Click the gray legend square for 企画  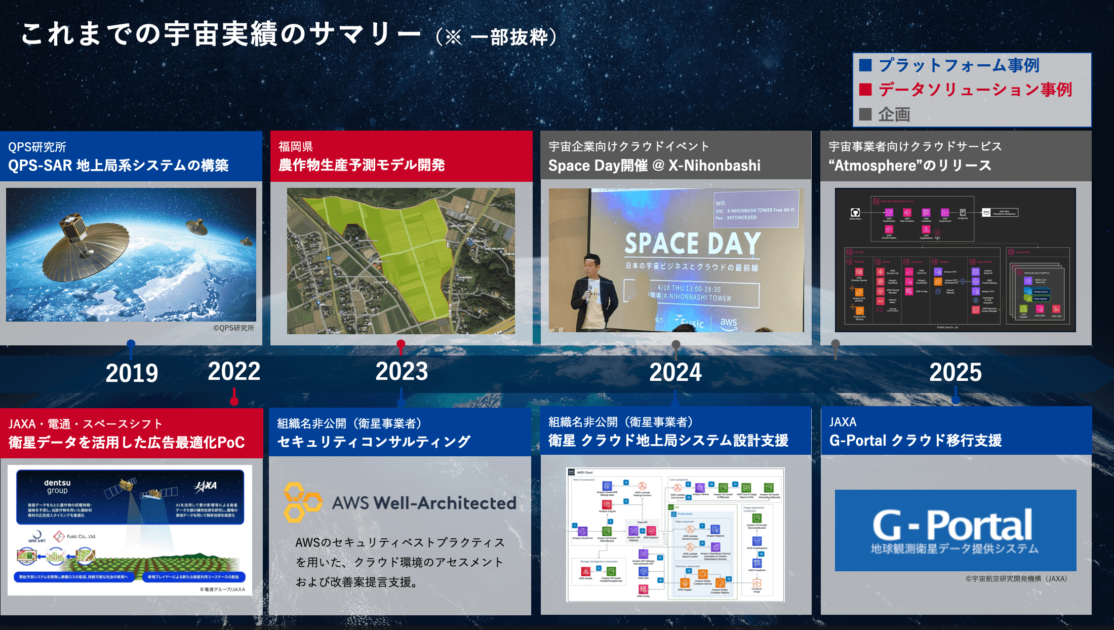(x=865, y=114)
